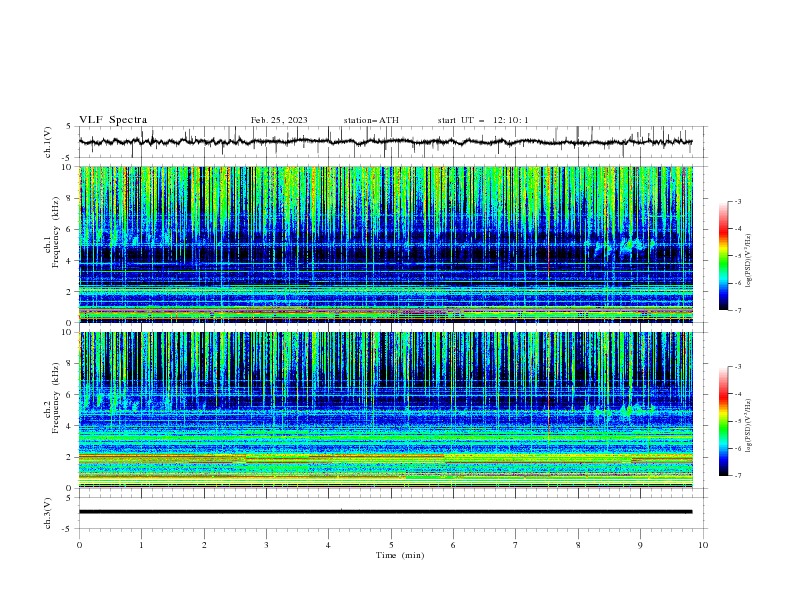
Task: Click the "-5" tick on lower colorbar
Action: coord(738,421)
